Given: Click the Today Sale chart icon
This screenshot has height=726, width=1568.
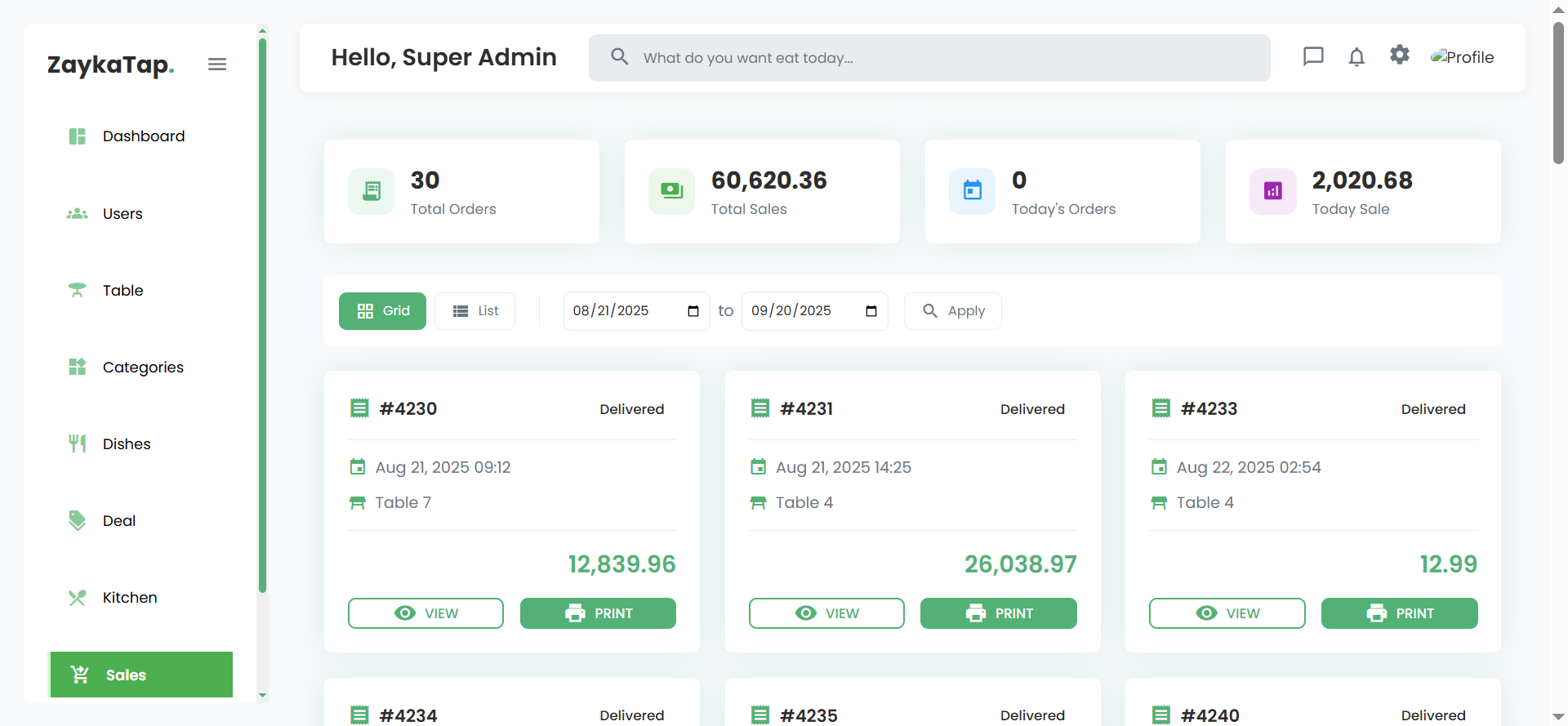Looking at the screenshot, I should (1272, 191).
